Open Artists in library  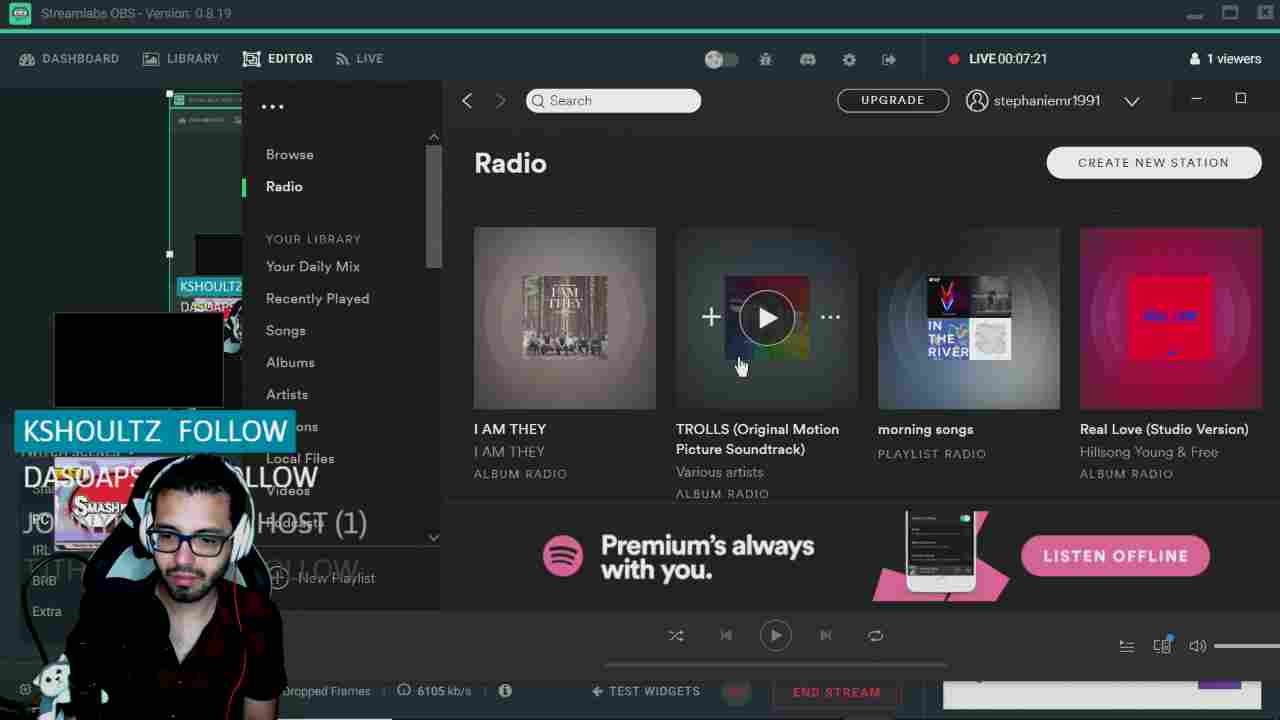287,394
